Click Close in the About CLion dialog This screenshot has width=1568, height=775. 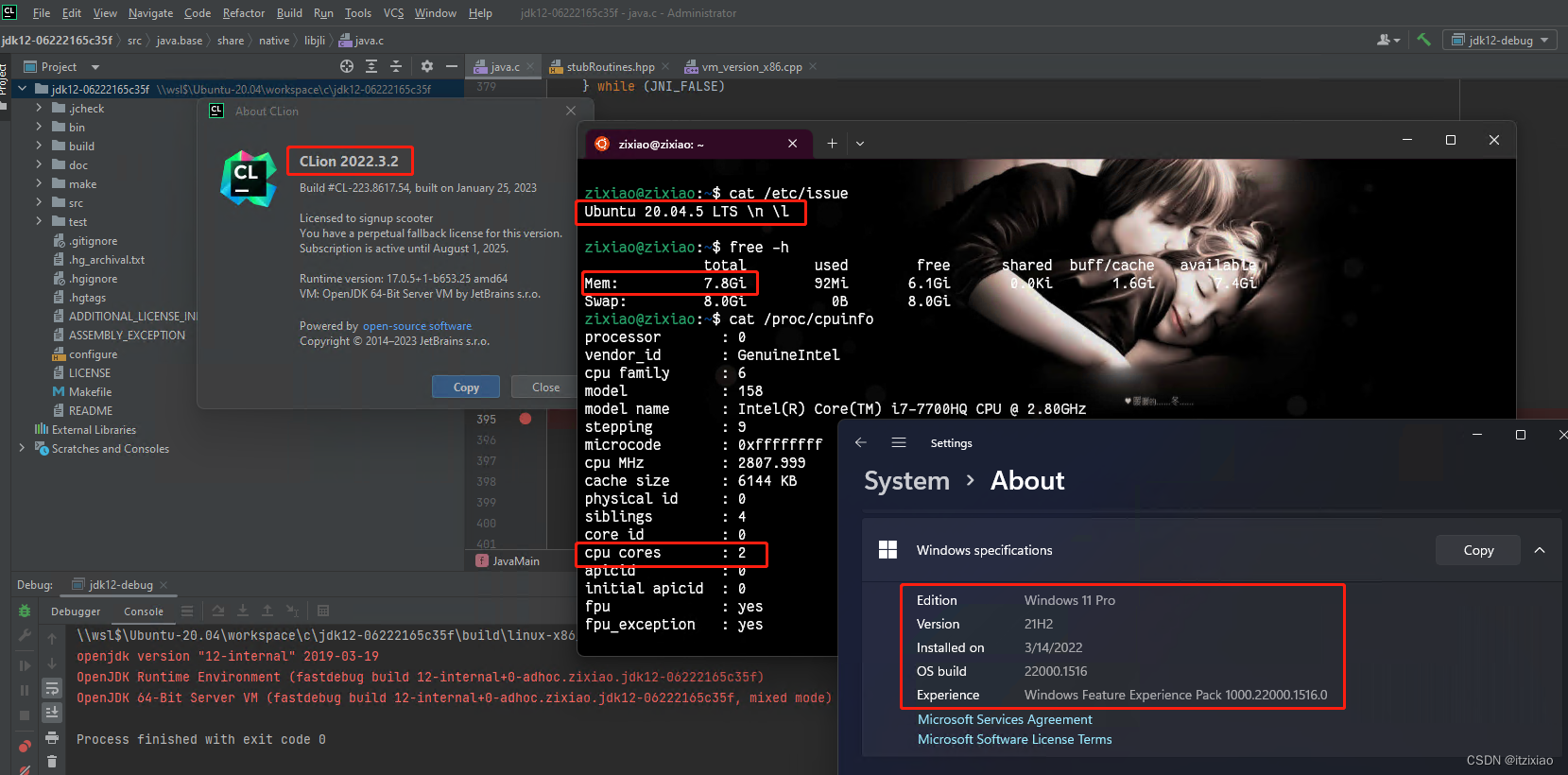point(545,387)
